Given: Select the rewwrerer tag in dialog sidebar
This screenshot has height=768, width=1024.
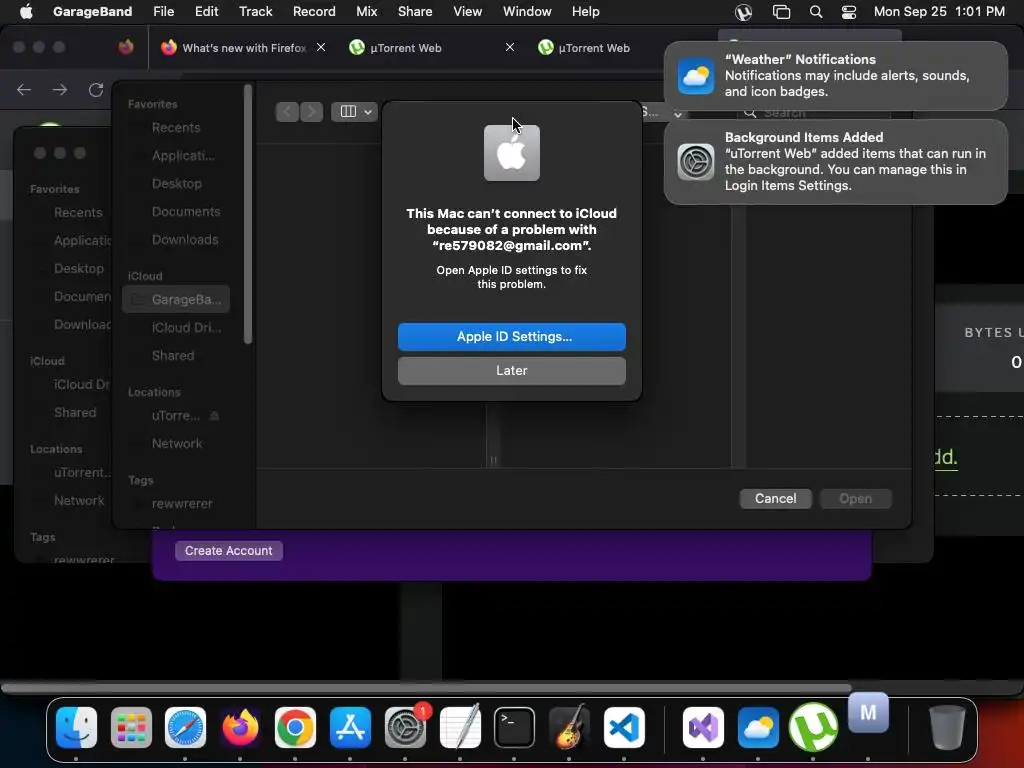Looking at the screenshot, I should click(176, 504).
